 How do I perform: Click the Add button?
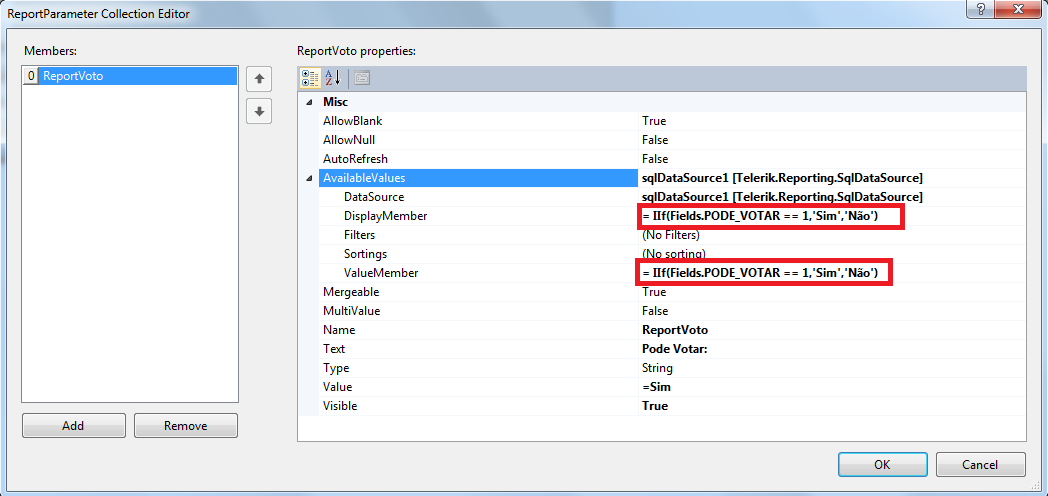click(x=74, y=426)
